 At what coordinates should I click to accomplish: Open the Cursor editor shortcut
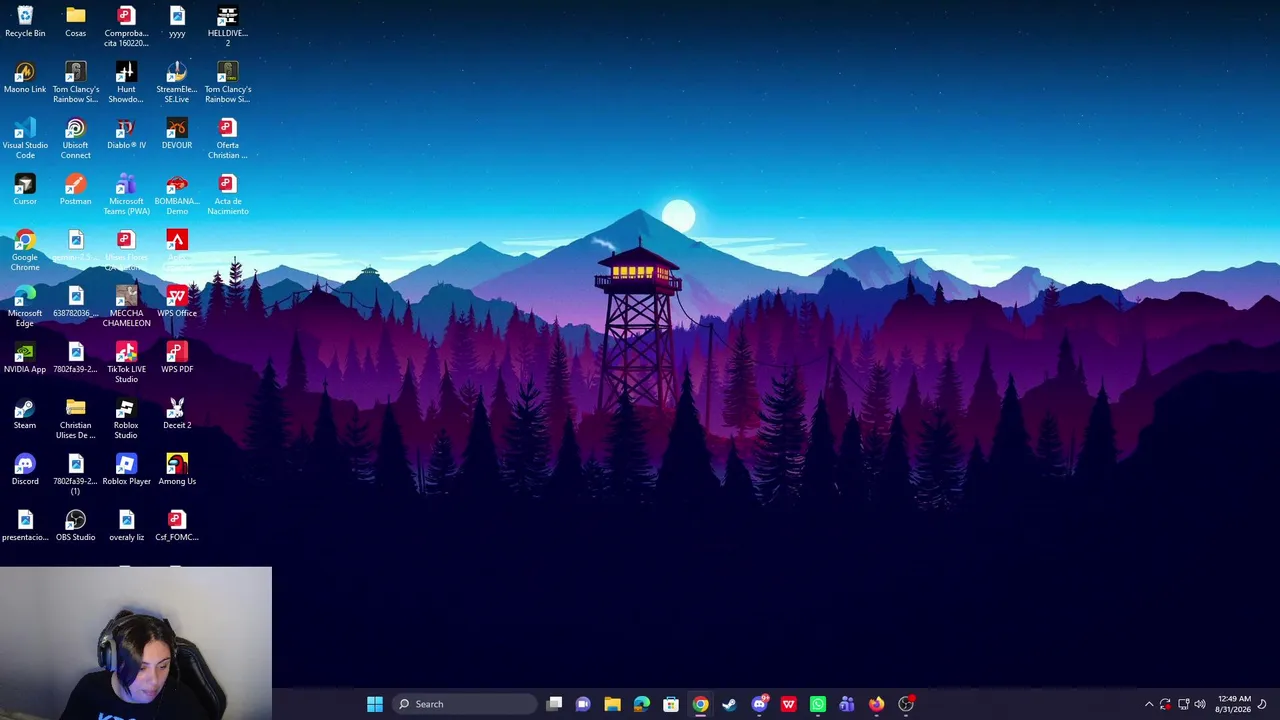point(25,190)
